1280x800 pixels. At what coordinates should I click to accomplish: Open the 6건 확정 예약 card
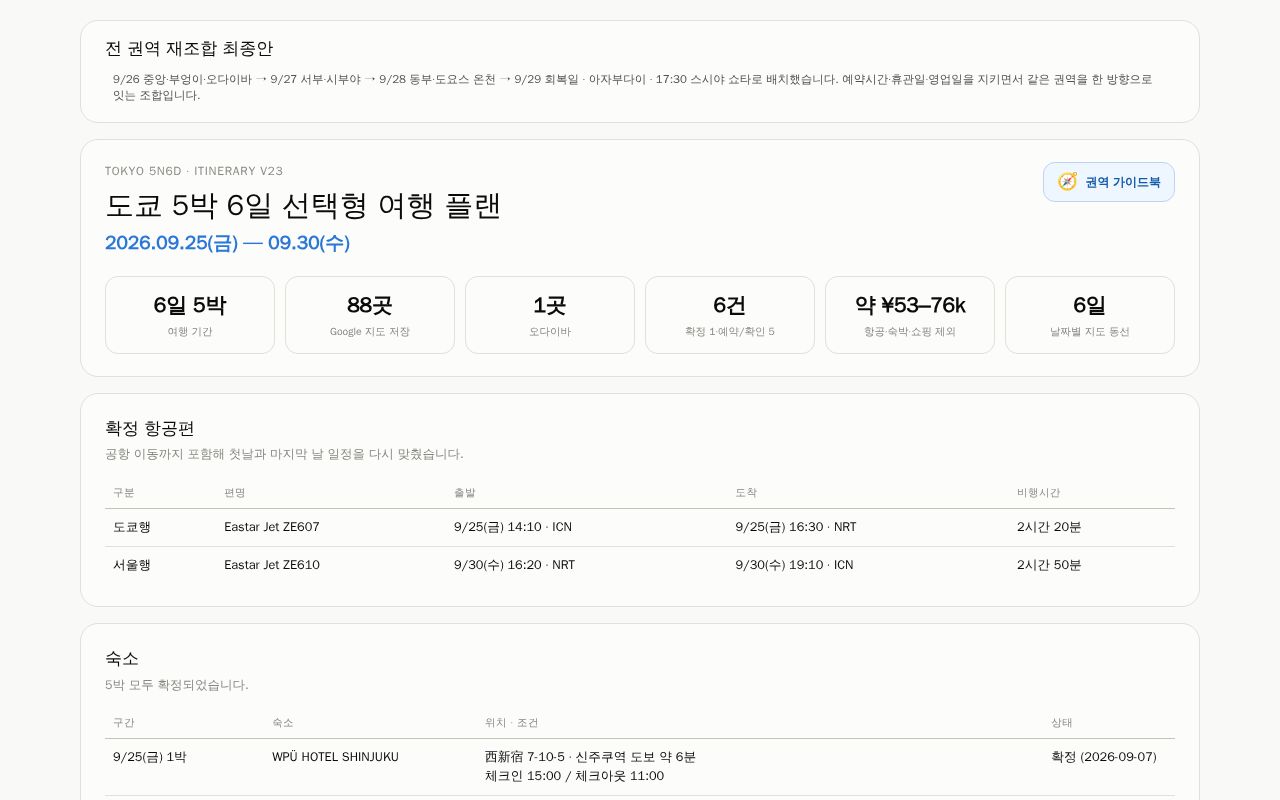[730, 315]
